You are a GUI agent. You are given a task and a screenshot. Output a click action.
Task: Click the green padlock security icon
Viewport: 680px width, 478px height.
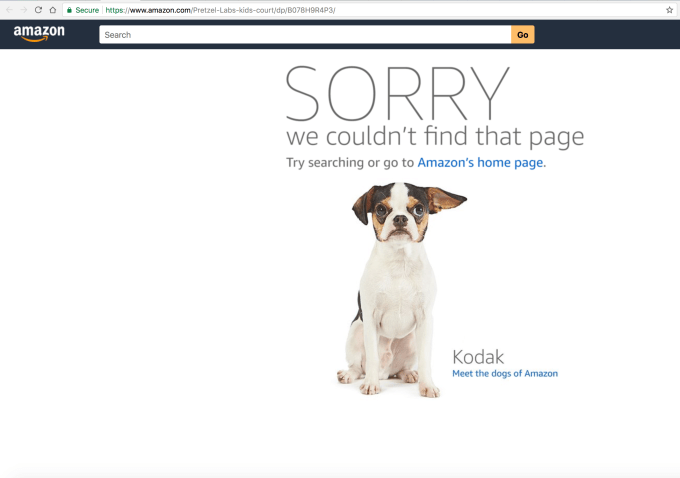[69, 10]
